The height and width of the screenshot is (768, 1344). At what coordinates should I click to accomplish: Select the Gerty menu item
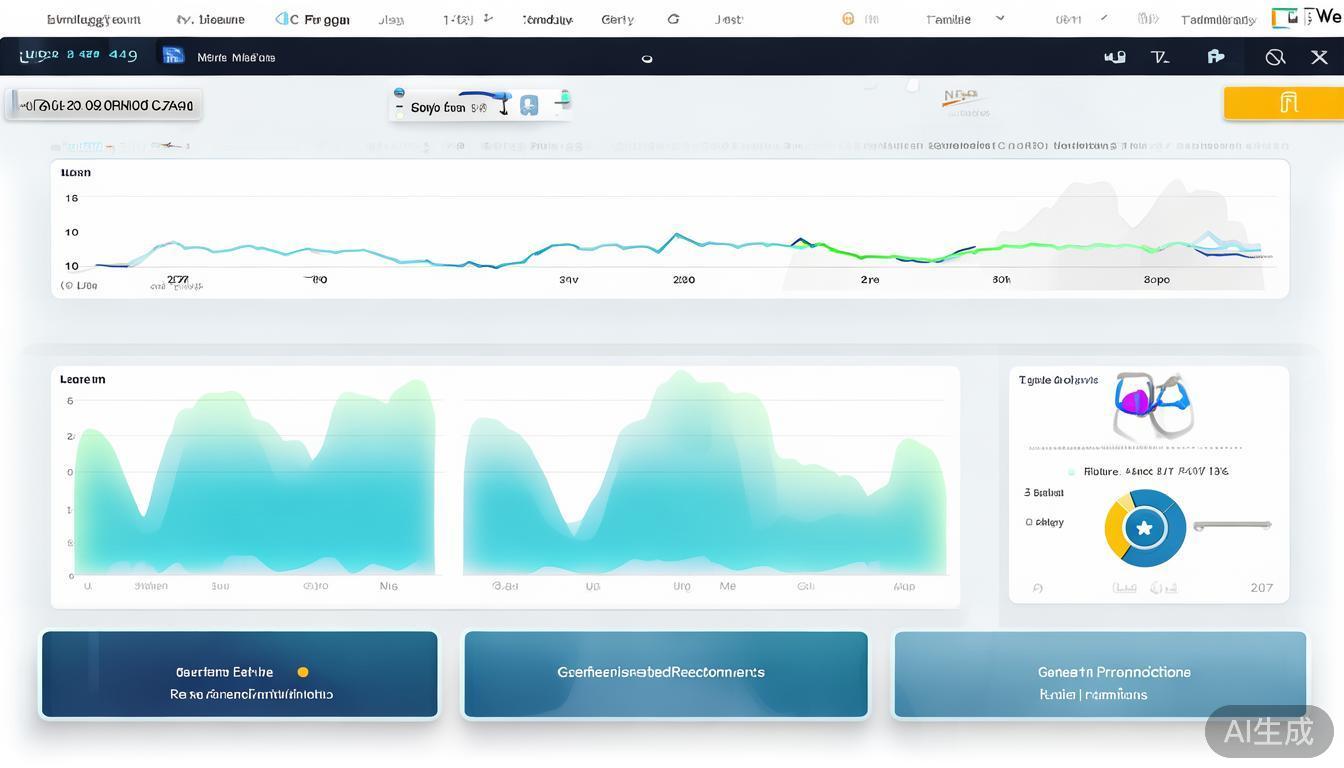click(x=617, y=19)
